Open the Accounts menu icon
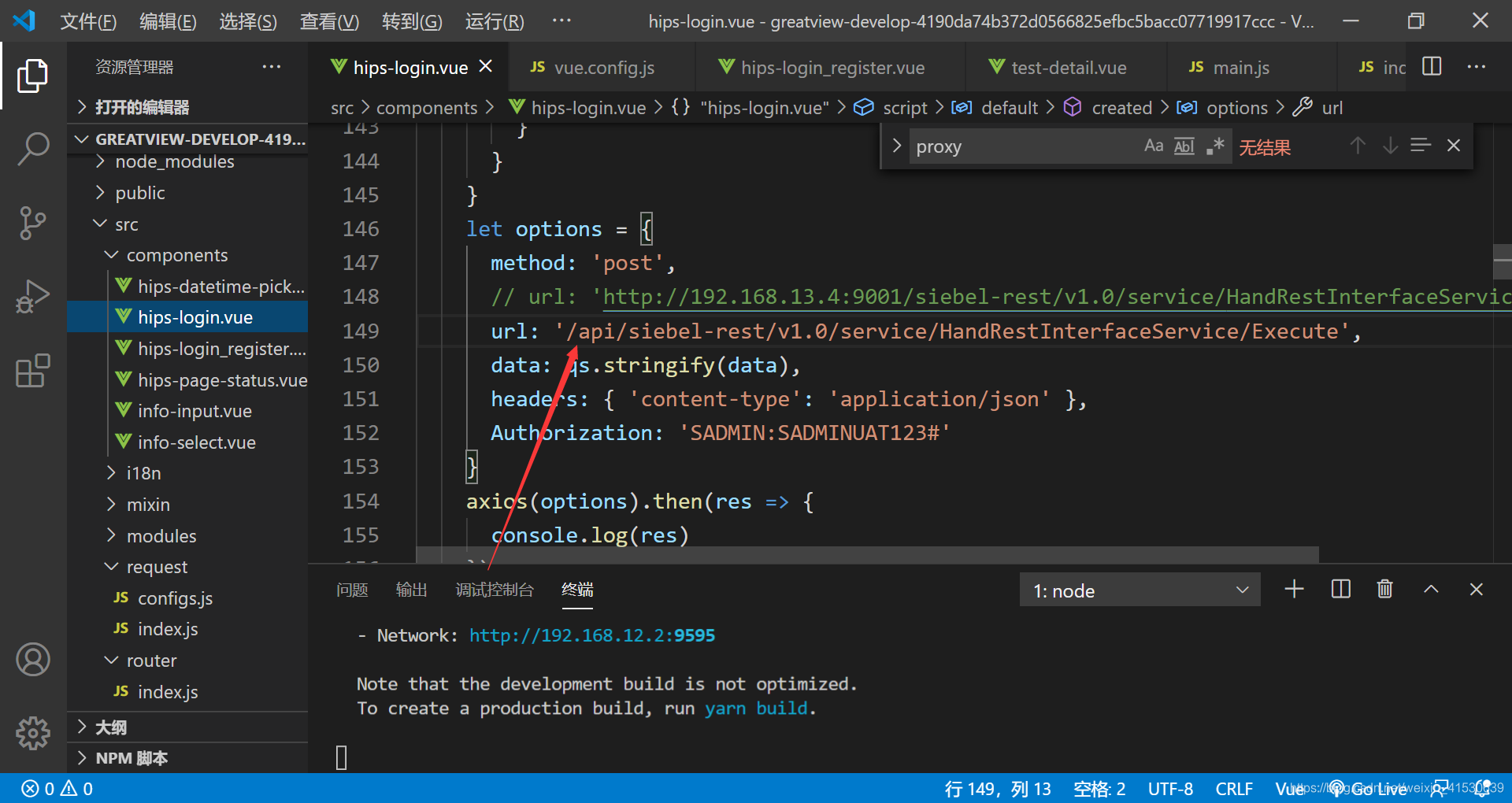The image size is (1512, 803). [x=32, y=660]
